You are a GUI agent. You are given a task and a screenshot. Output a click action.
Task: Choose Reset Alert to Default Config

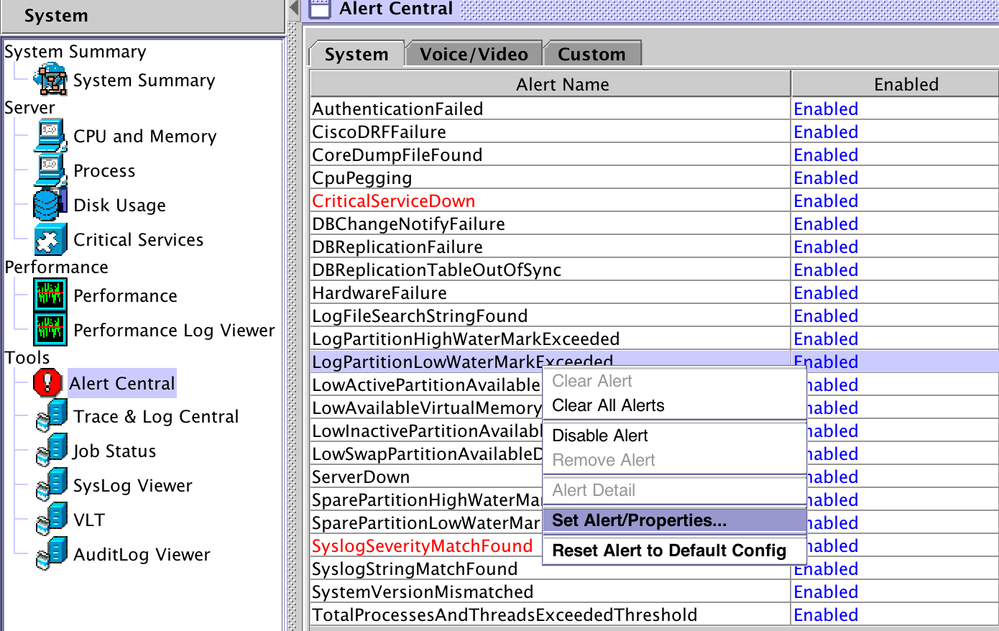674,550
